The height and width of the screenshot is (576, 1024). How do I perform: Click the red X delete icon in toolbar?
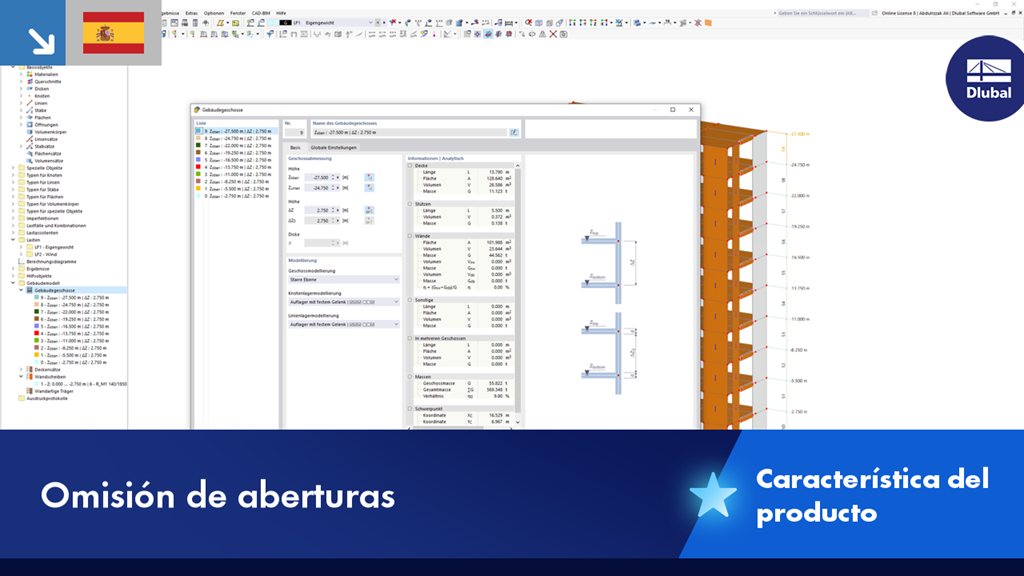click(551, 34)
